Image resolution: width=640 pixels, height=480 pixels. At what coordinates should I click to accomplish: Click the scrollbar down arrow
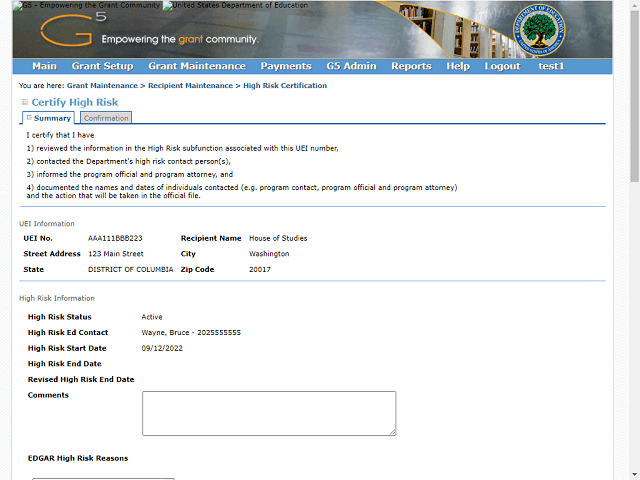(635, 476)
